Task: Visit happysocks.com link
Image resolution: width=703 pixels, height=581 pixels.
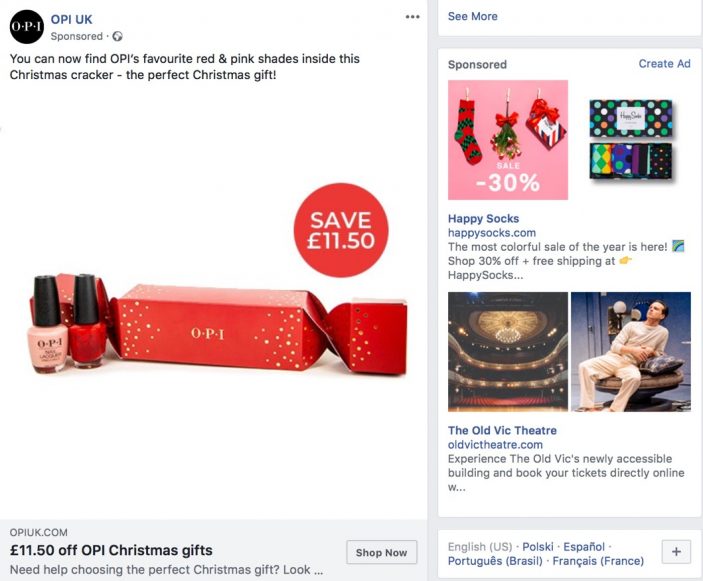Action: [492, 233]
